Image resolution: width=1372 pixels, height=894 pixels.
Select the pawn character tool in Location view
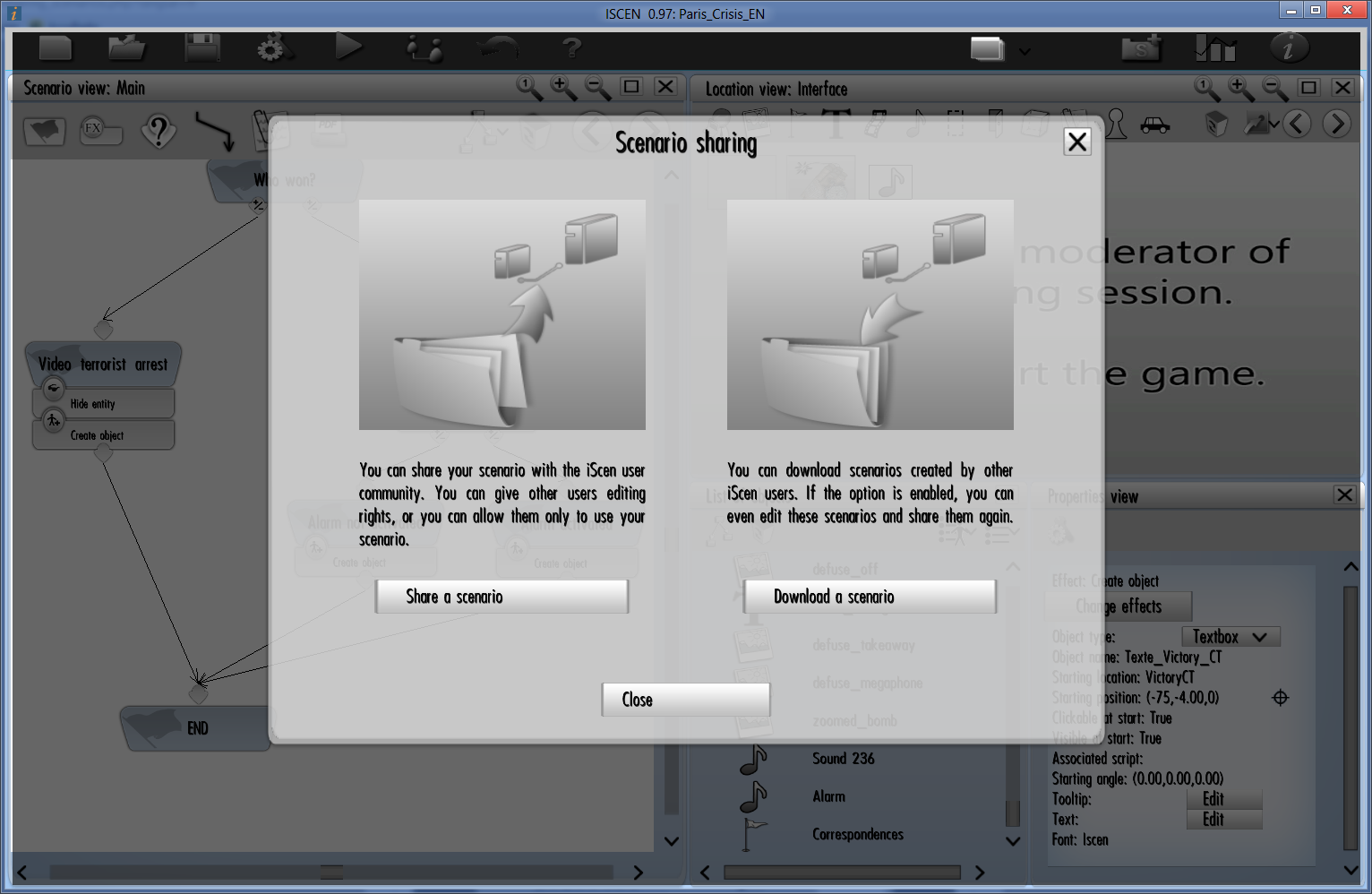pos(1116,124)
